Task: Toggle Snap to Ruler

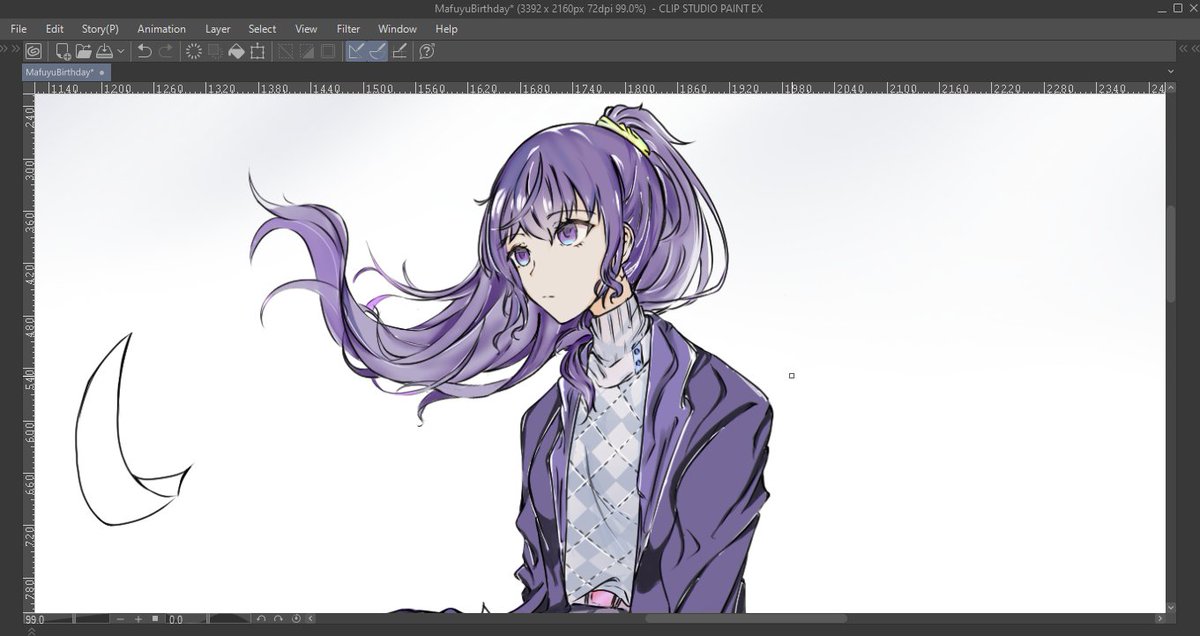Action: coord(355,51)
